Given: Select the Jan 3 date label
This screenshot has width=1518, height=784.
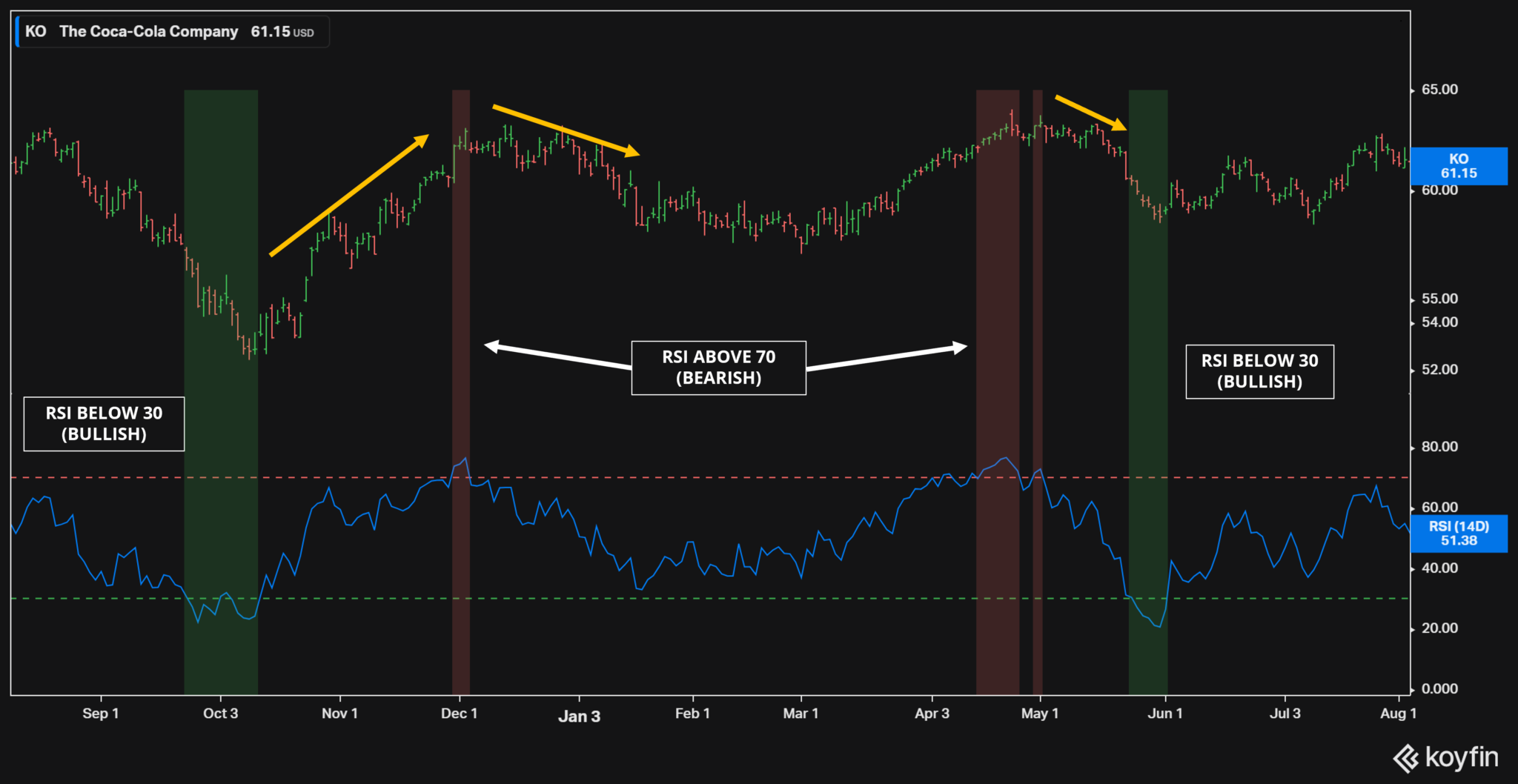Looking at the screenshot, I should tap(580, 715).
